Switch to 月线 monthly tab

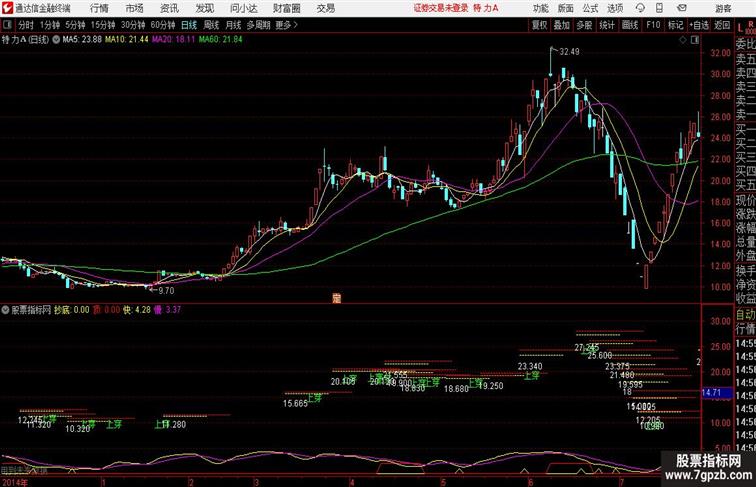coord(233,25)
